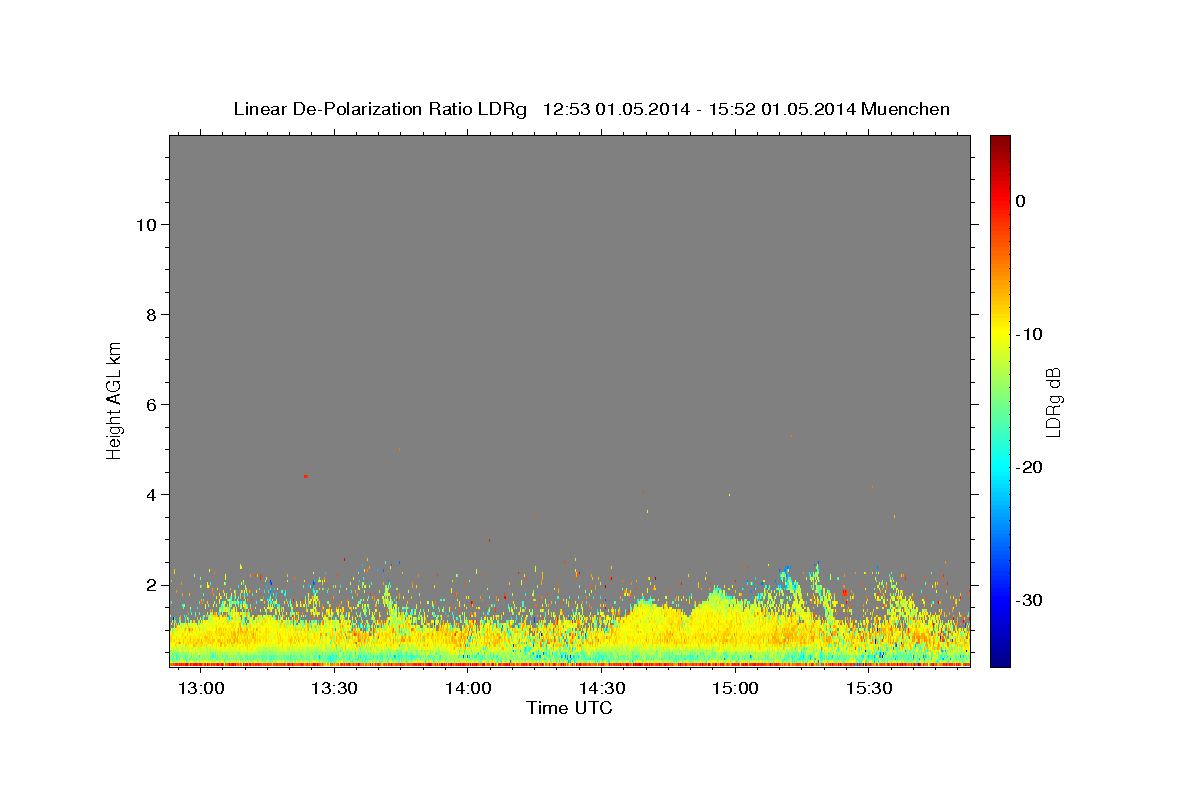
Task: Click the 13:30 time axis label
Action: point(335,689)
